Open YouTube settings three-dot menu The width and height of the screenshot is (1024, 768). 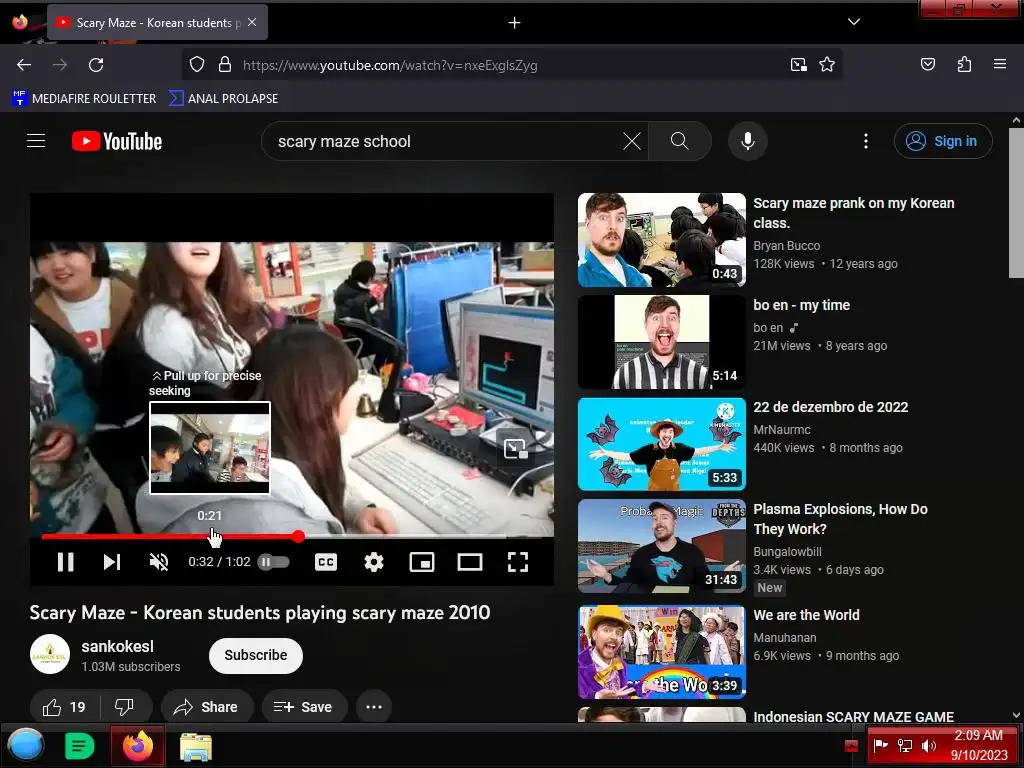(x=866, y=141)
